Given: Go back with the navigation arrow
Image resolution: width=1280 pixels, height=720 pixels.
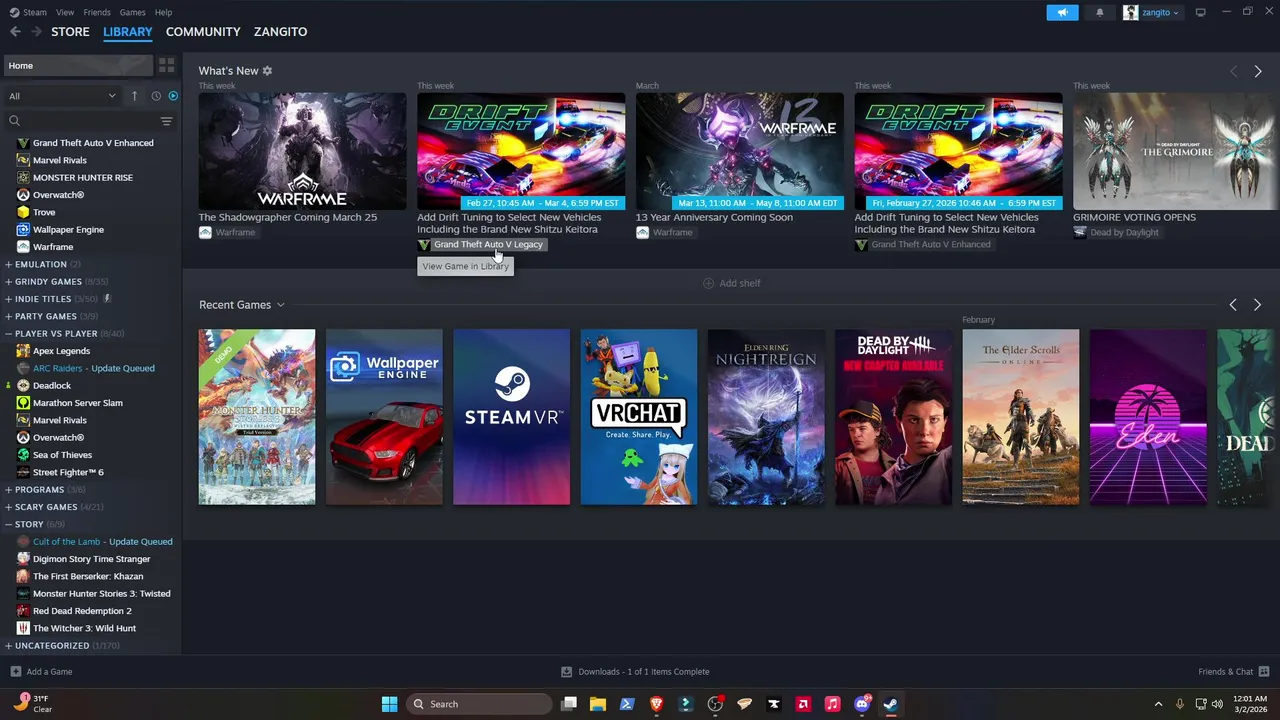Looking at the screenshot, I should tap(15, 32).
